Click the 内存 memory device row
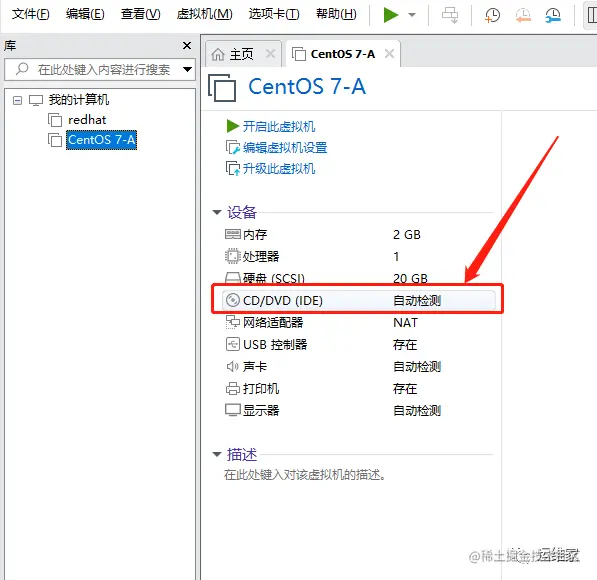Image resolution: width=597 pixels, height=580 pixels. pos(359,235)
